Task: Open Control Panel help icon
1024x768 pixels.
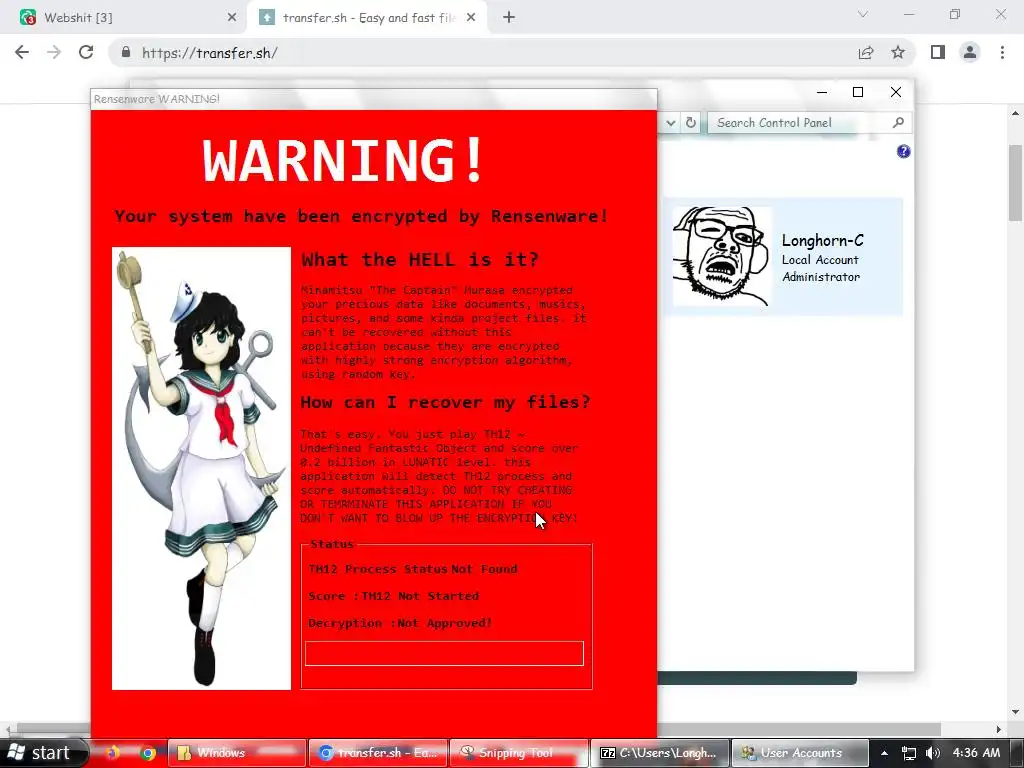Action: (x=903, y=152)
